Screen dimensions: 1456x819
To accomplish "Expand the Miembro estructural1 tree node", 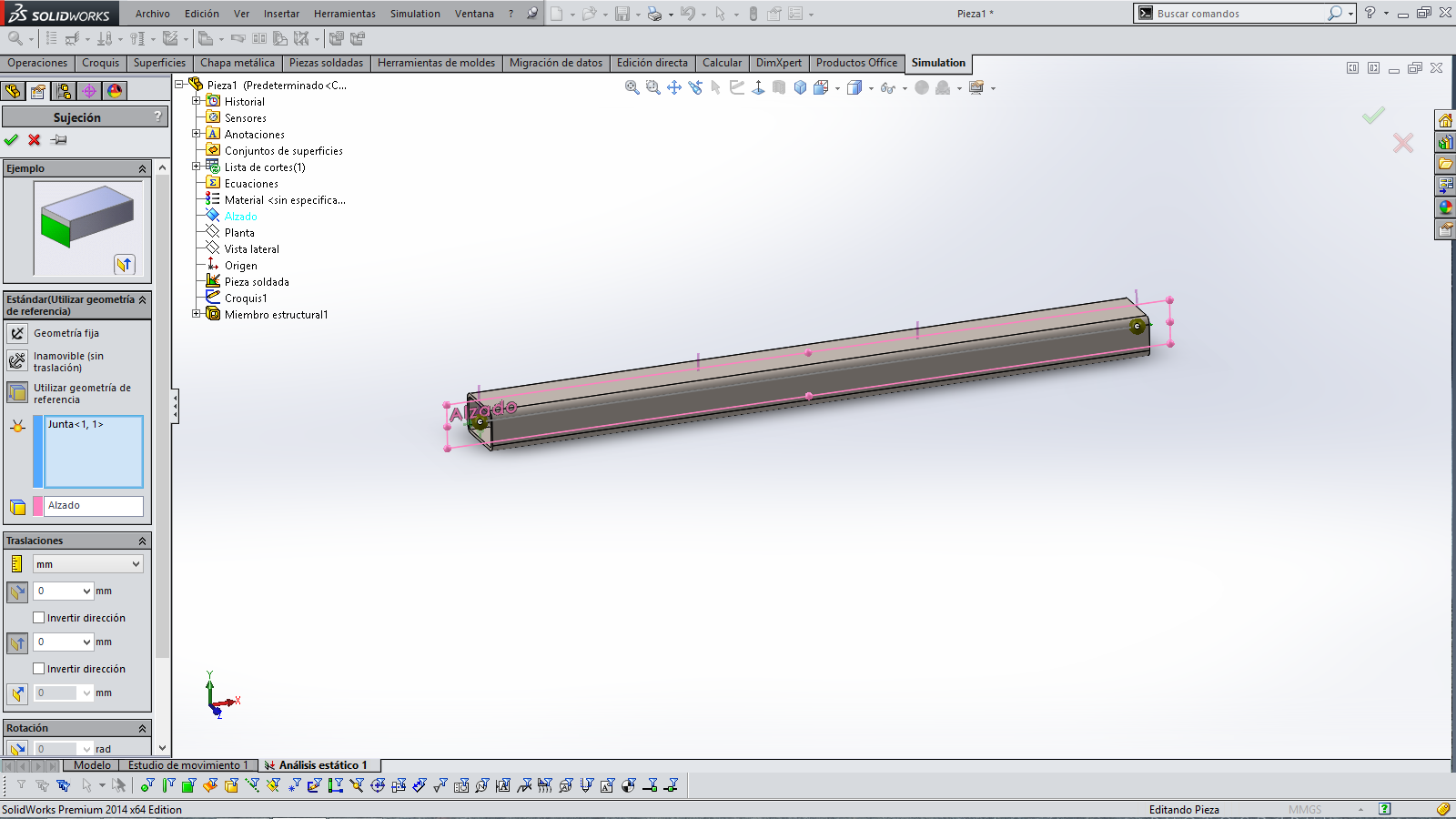I will click(x=196, y=314).
